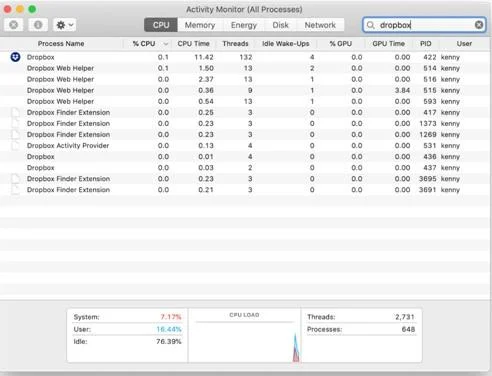Open the process Inspect info icon
The image size is (492, 376).
pos(38,25)
